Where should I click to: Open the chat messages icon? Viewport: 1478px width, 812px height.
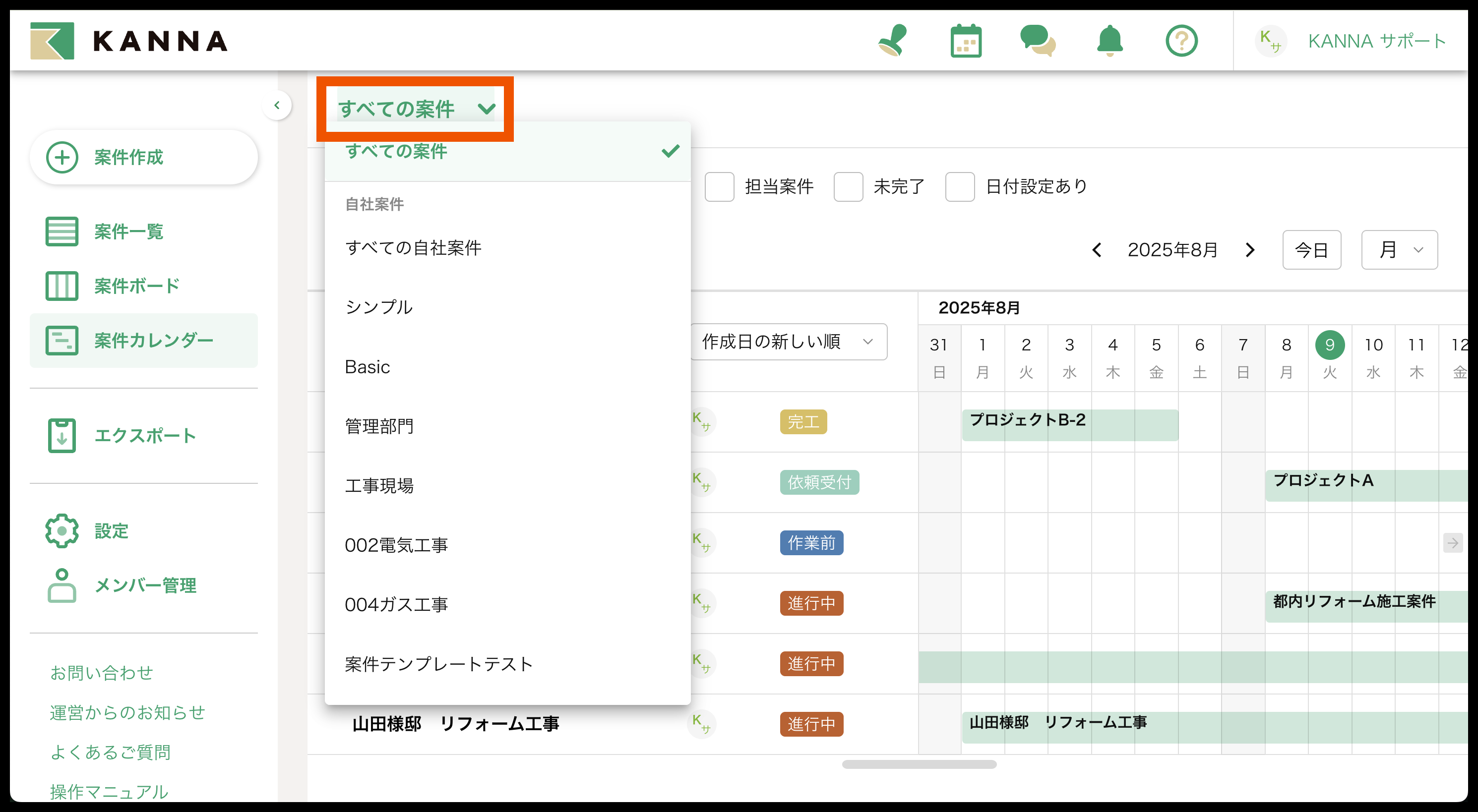click(x=1038, y=41)
